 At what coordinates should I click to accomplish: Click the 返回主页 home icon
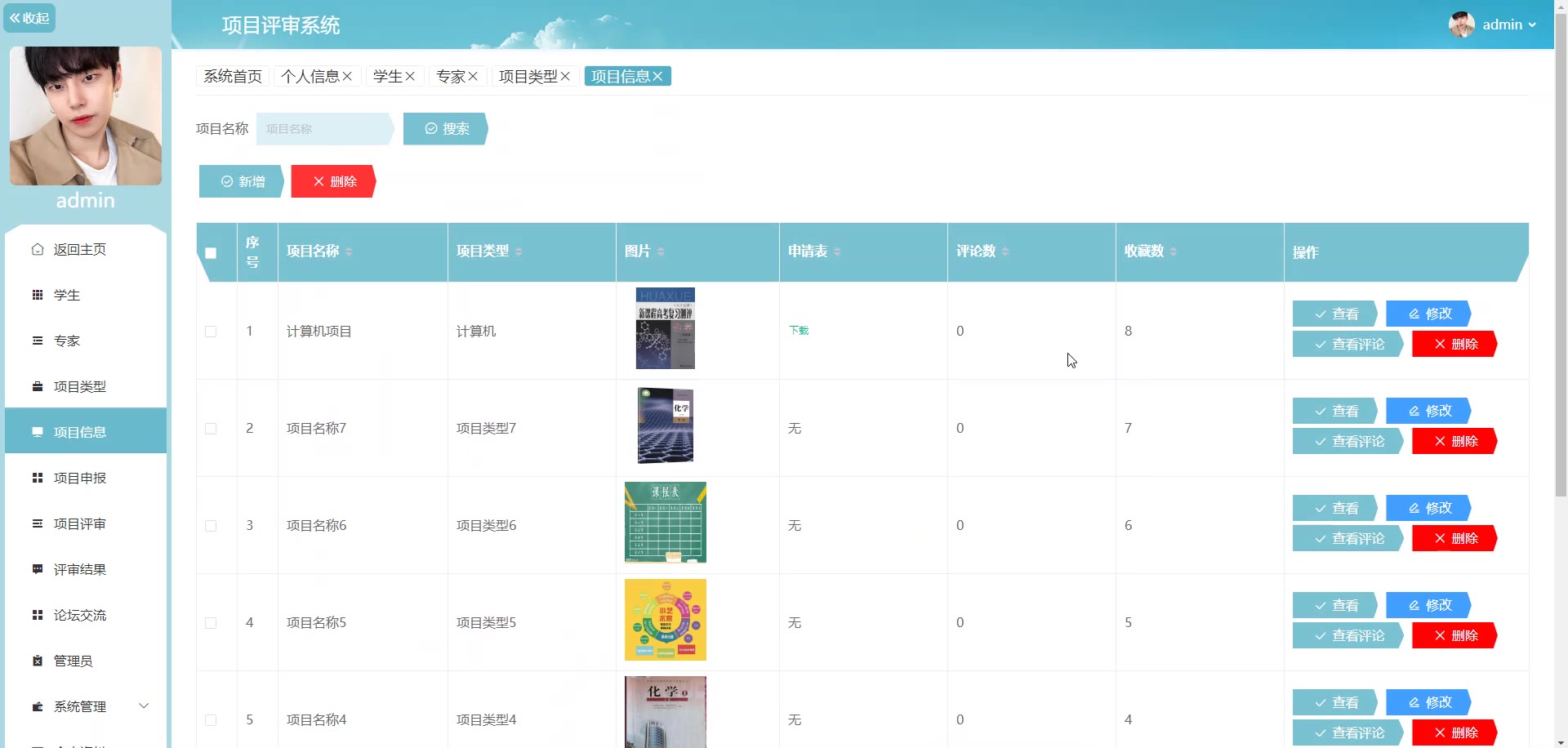point(38,249)
